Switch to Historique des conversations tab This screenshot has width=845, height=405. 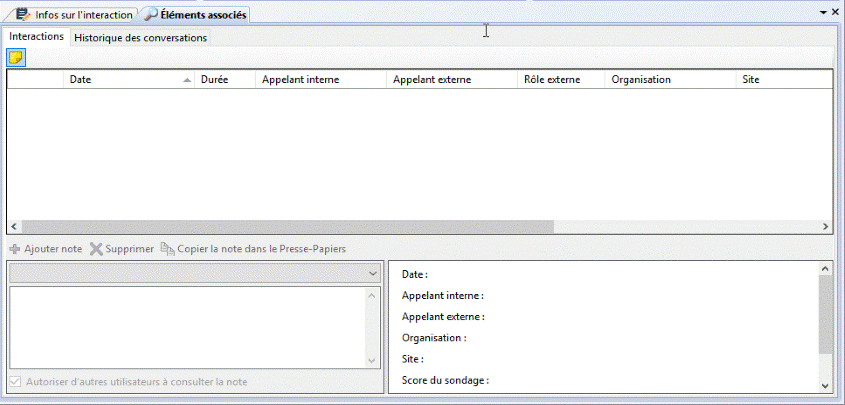[x=140, y=37]
